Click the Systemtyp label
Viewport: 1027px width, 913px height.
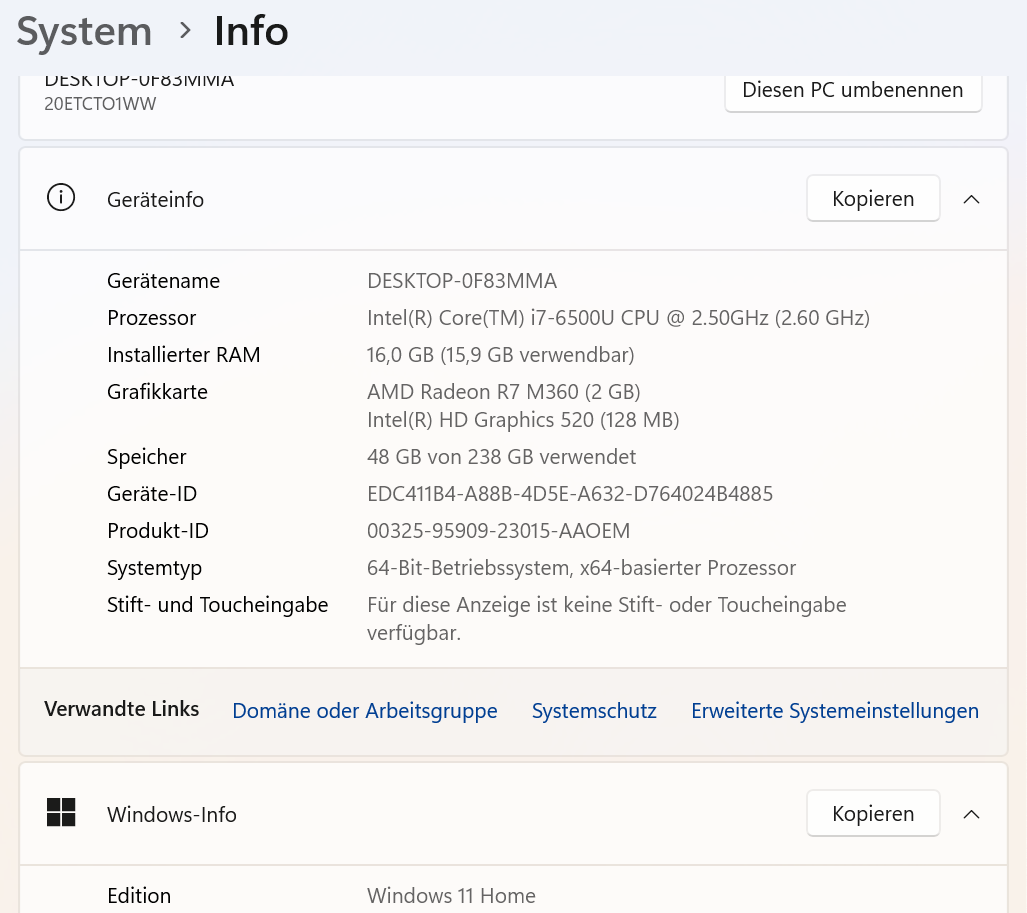[155, 568]
